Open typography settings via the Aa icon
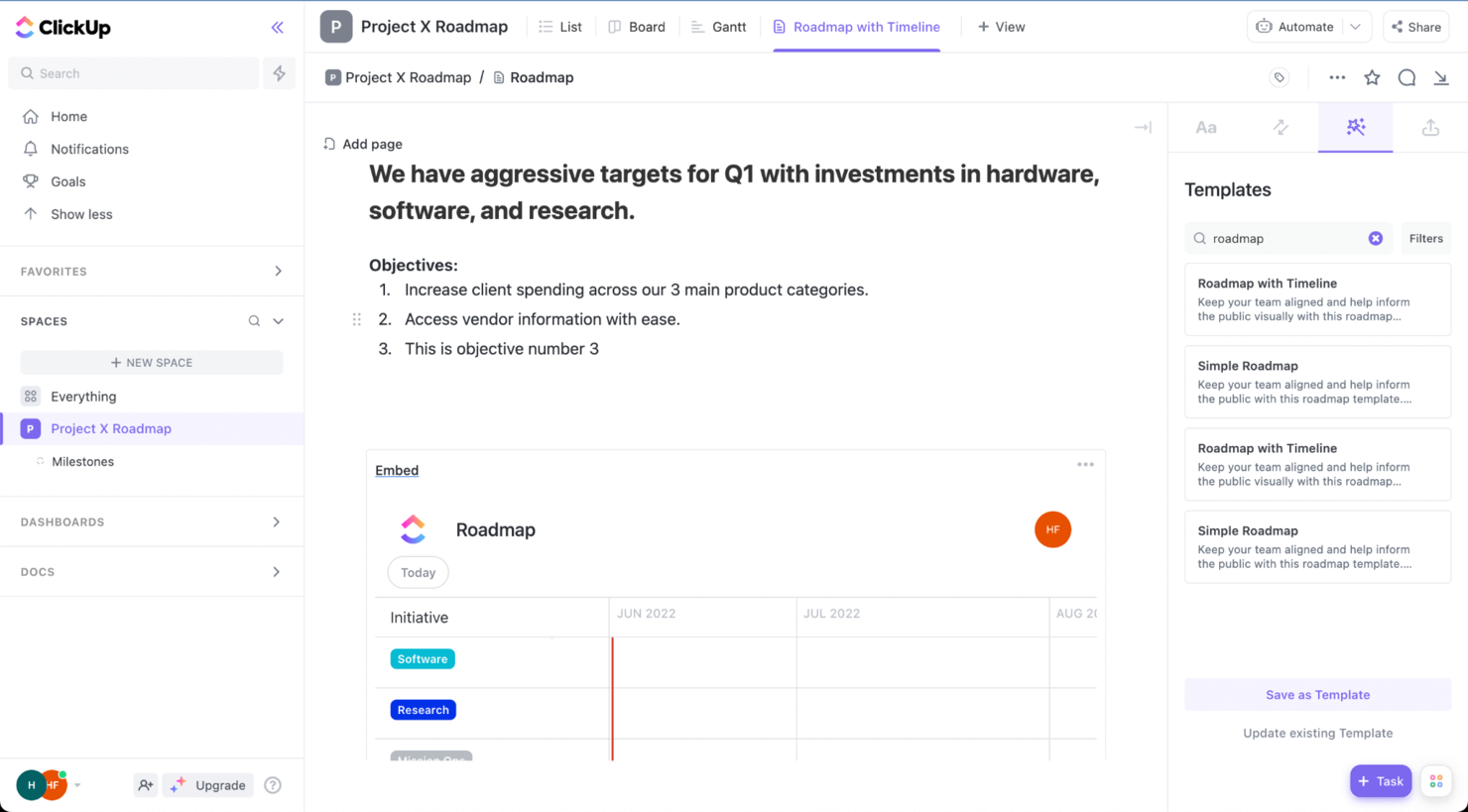Screen dimensions: 1468x812 tap(1205, 127)
